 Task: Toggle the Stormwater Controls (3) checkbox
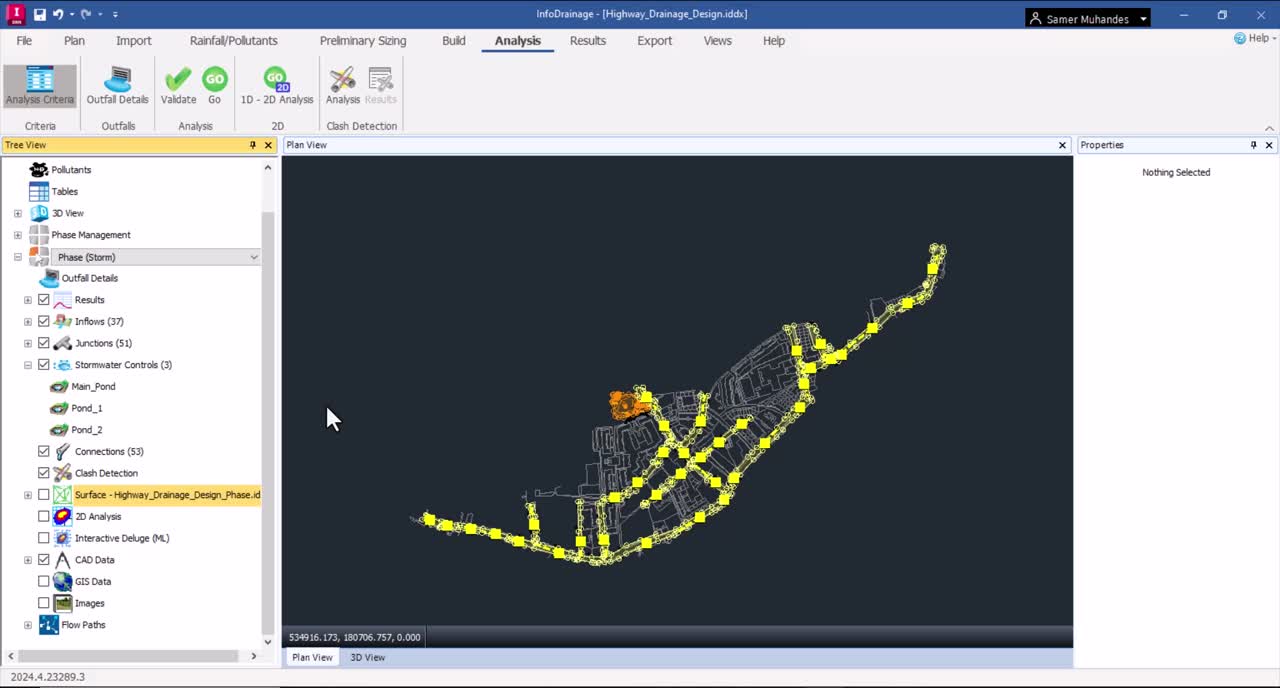pyautogui.click(x=44, y=365)
